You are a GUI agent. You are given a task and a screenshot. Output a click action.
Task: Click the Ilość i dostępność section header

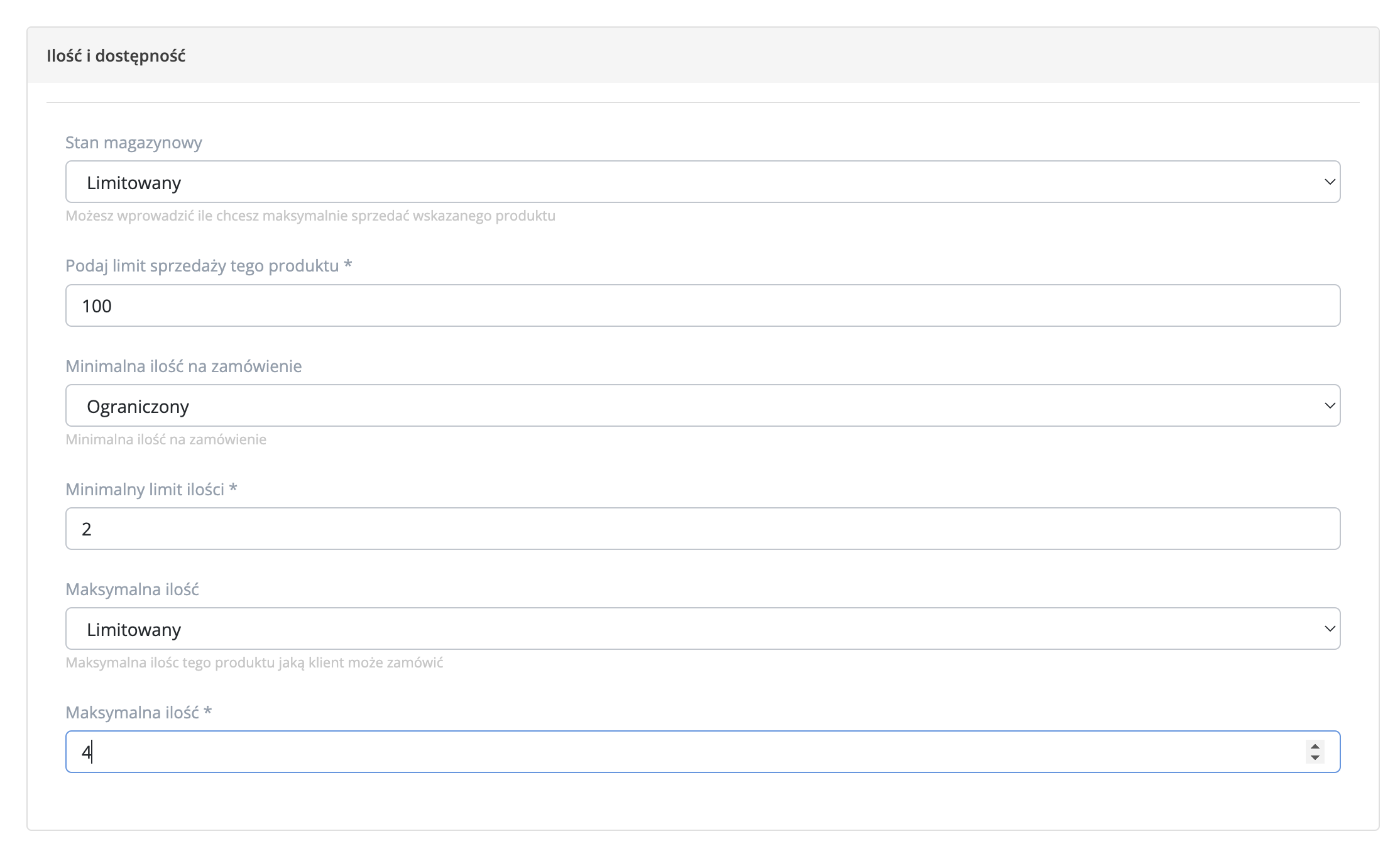pyautogui.click(x=116, y=56)
